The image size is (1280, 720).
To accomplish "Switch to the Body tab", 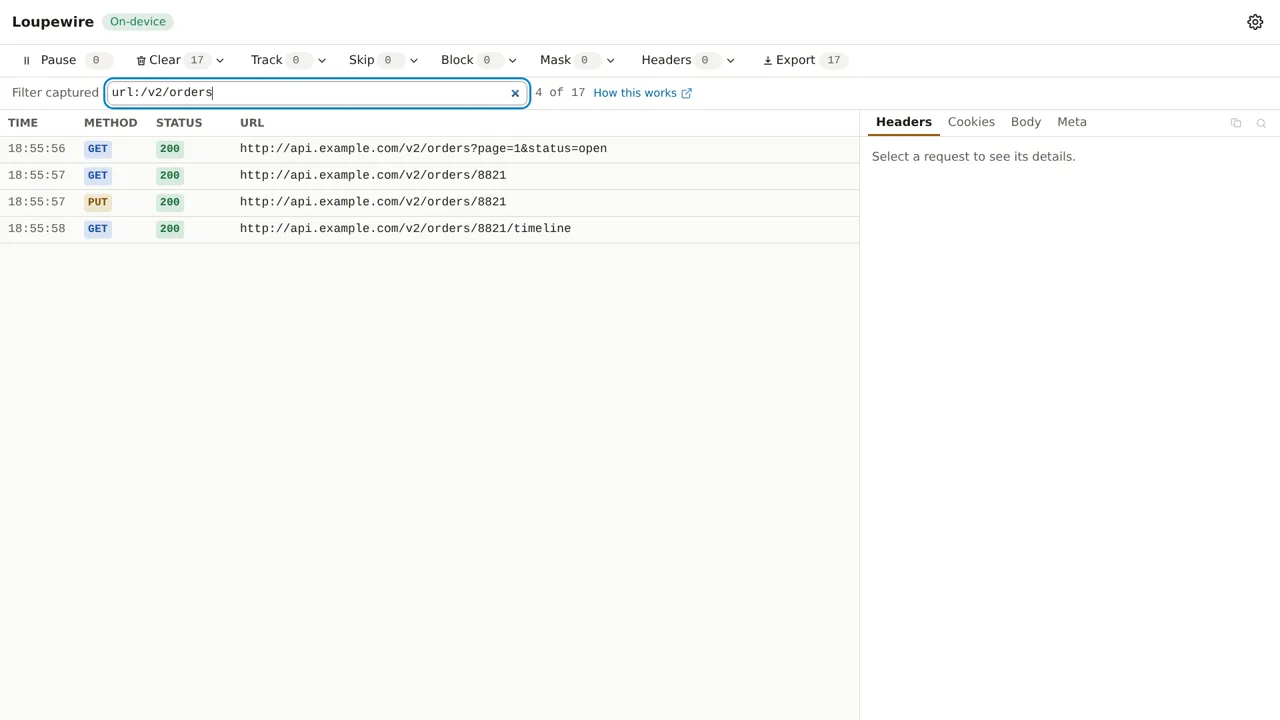I will [x=1026, y=122].
